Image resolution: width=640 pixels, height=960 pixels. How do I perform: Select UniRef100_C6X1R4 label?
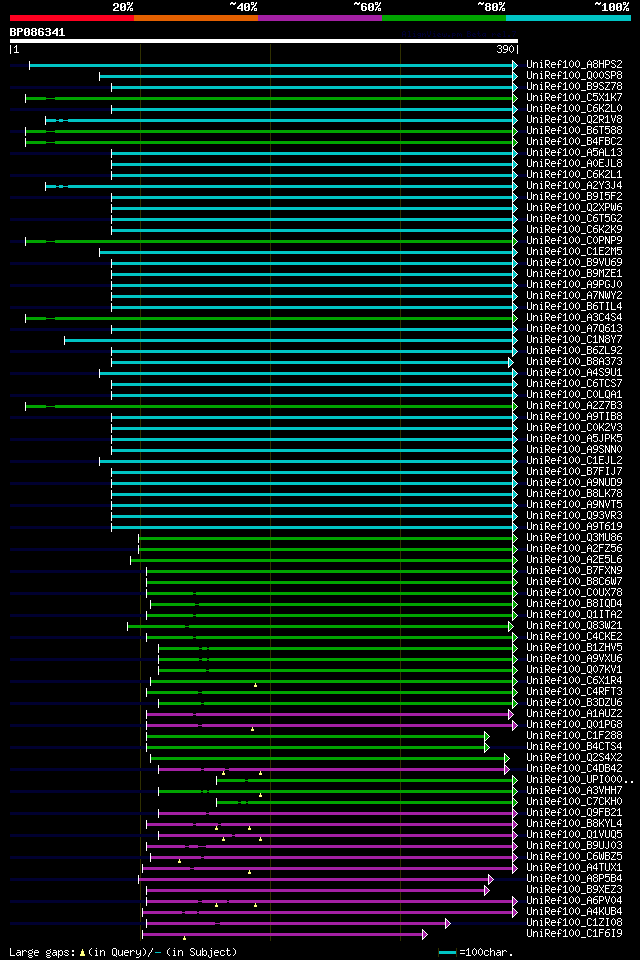coord(574,681)
